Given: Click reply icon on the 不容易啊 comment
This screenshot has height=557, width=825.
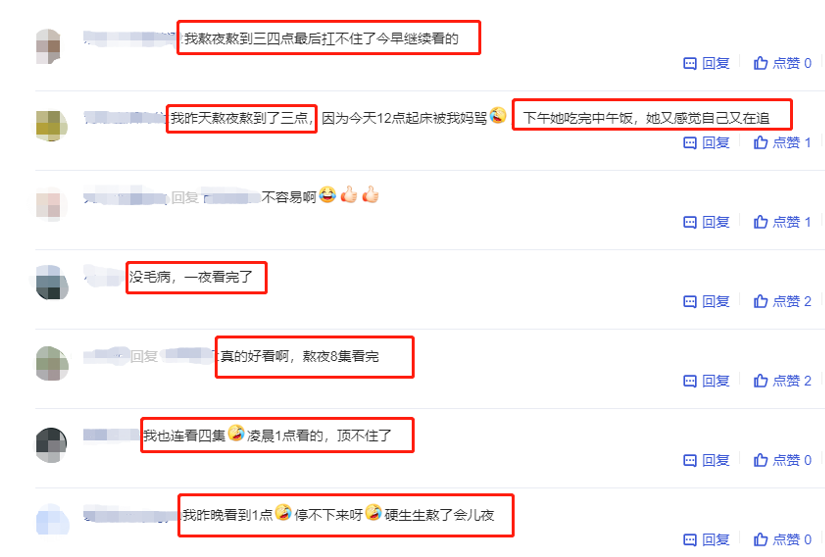Looking at the screenshot, I should (689, 222).
